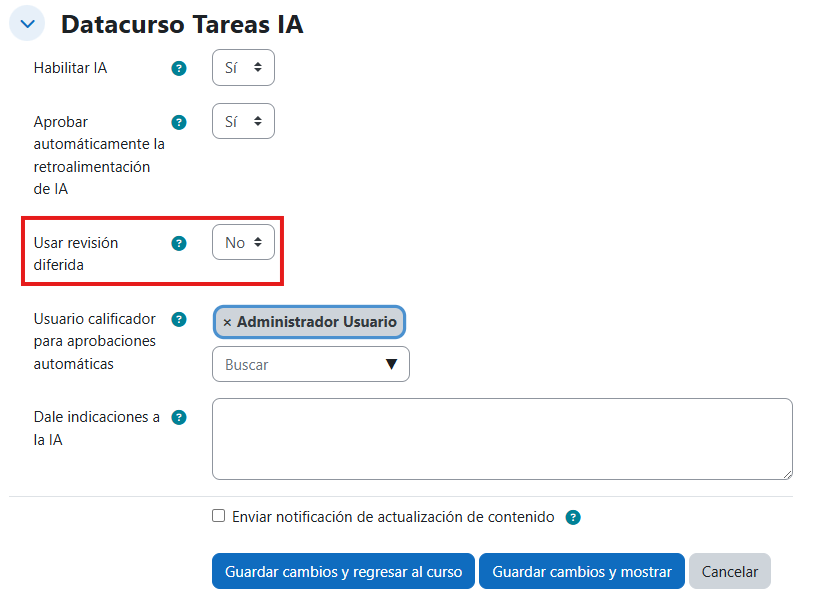Click the Datacurso Tareas IA heading
819x607 pixels.
[182, 24]
